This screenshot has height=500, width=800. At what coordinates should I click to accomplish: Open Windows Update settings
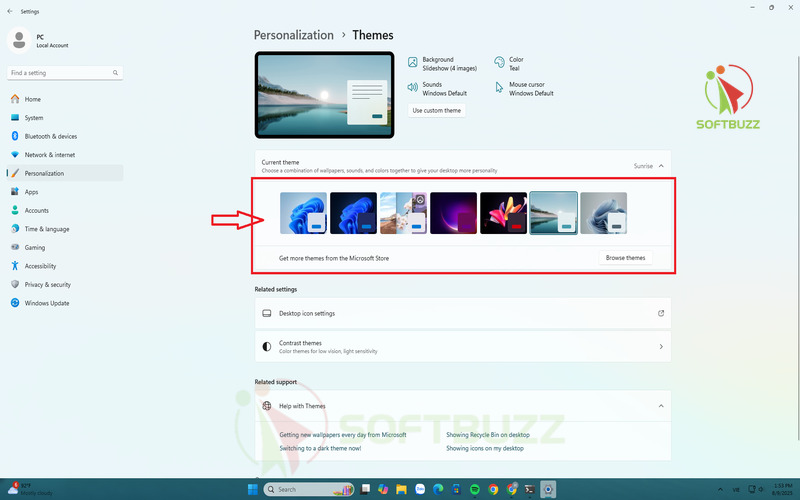65,303
